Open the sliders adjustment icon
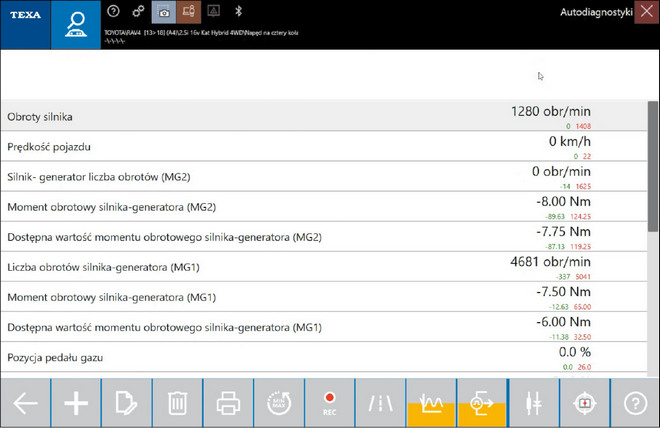660x428 pixels. click(534, 403)
